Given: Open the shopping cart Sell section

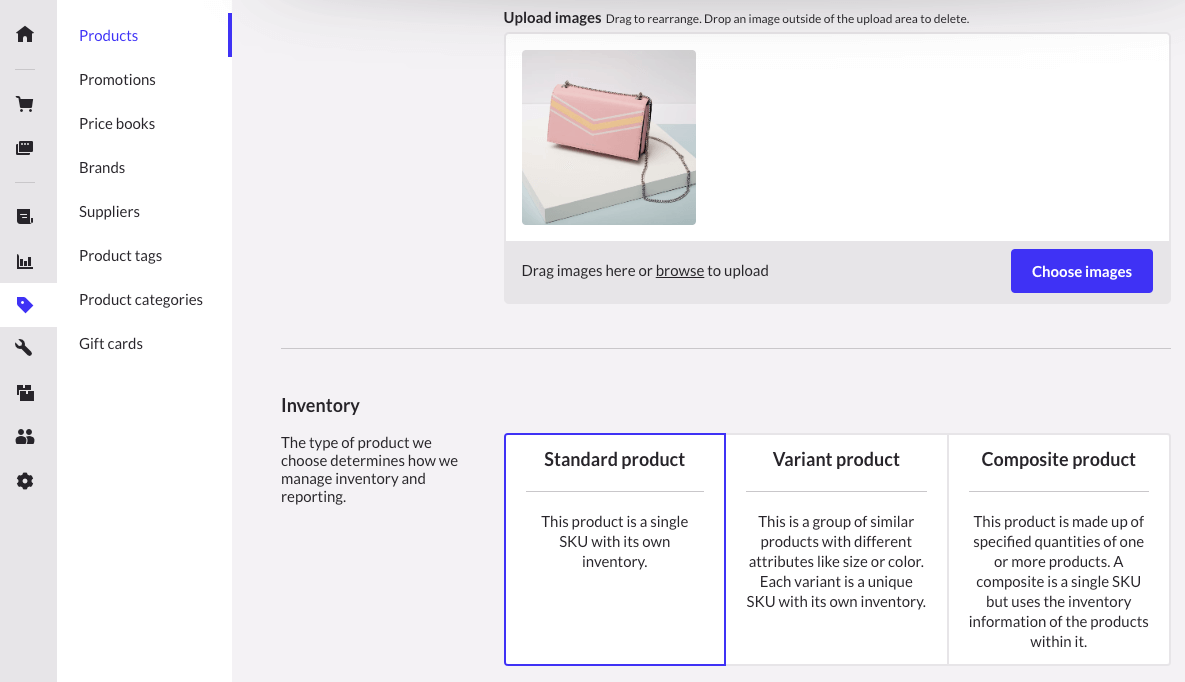Looking at the screenshot, I should tap(25, 104).
